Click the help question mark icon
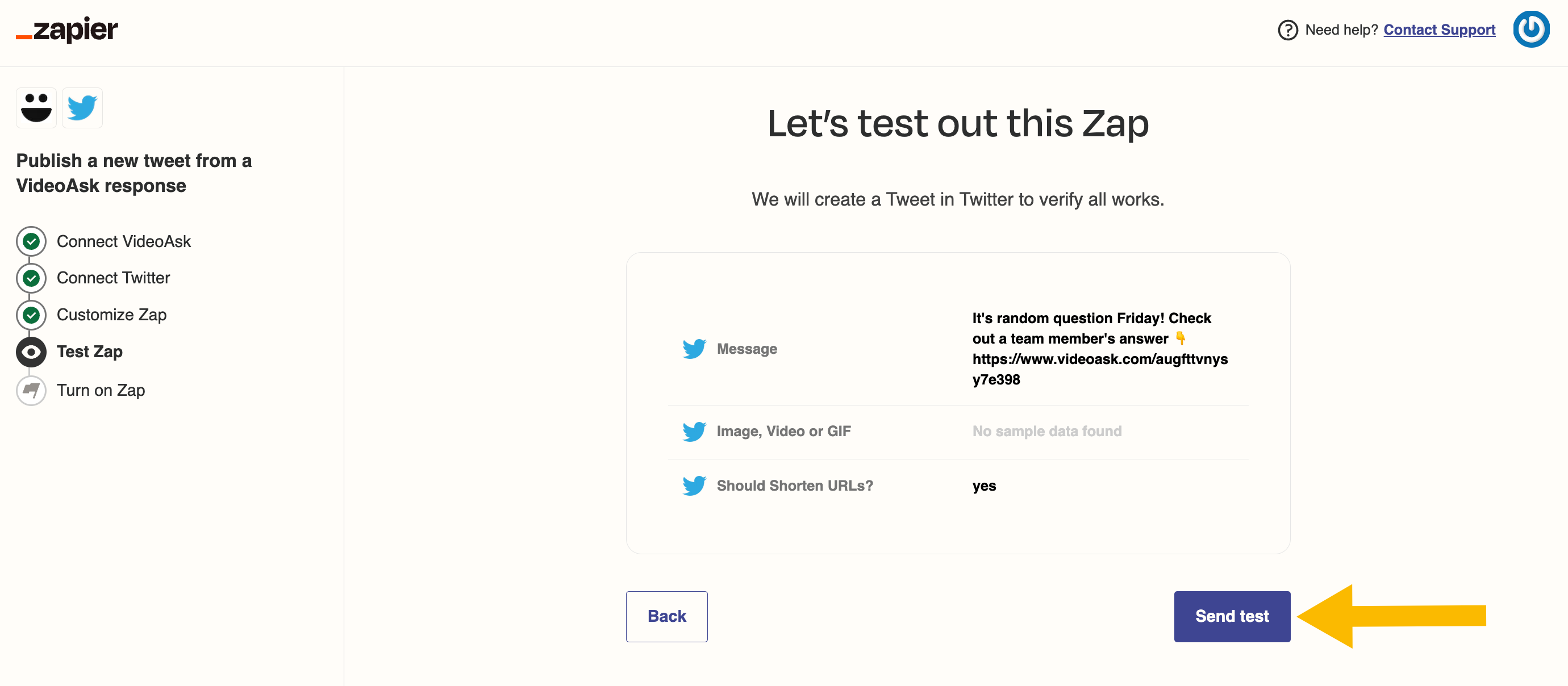This screenshot has height=686, width=1568. 1287,30
